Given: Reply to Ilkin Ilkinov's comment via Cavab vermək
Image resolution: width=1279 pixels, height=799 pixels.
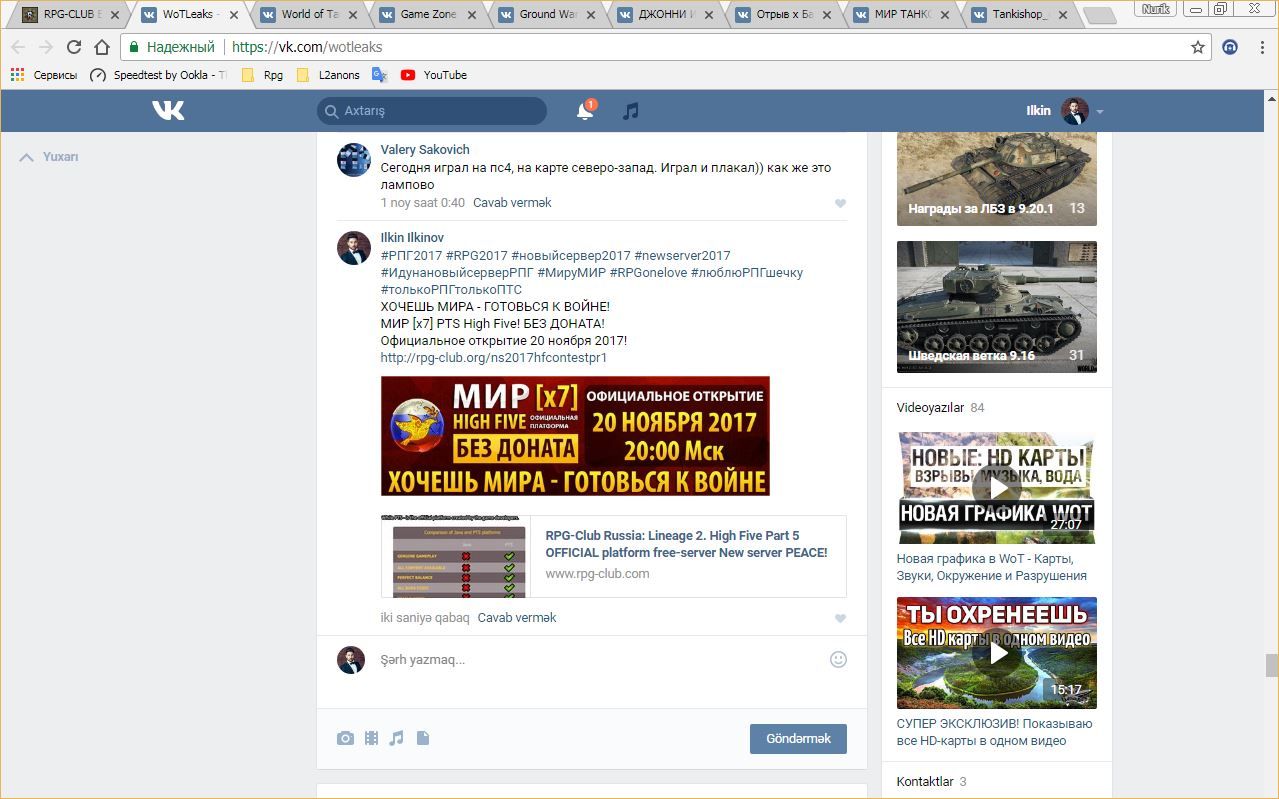Looking at the screenshot, I should (517, 618).
